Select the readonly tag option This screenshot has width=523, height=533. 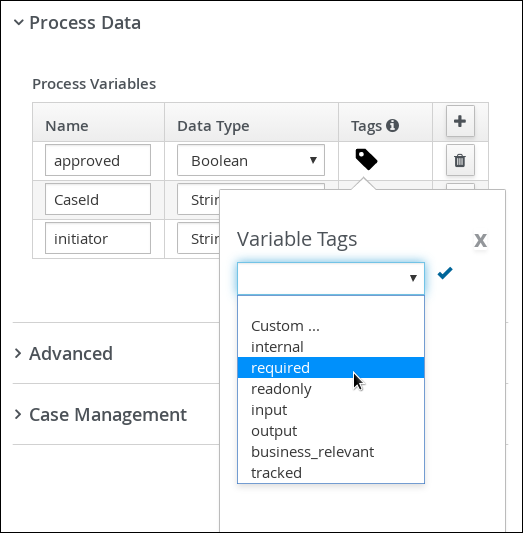[x=331, y=389]
